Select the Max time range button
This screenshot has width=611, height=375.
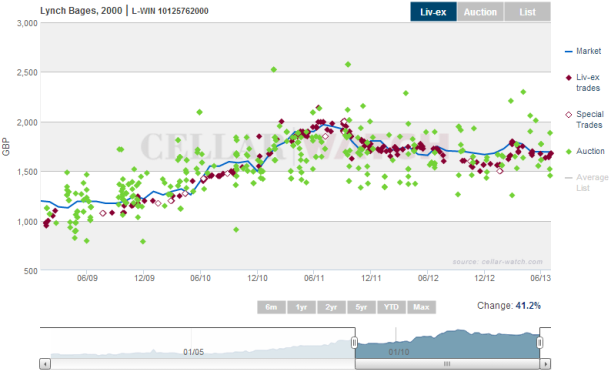click(x=421, y=307)
